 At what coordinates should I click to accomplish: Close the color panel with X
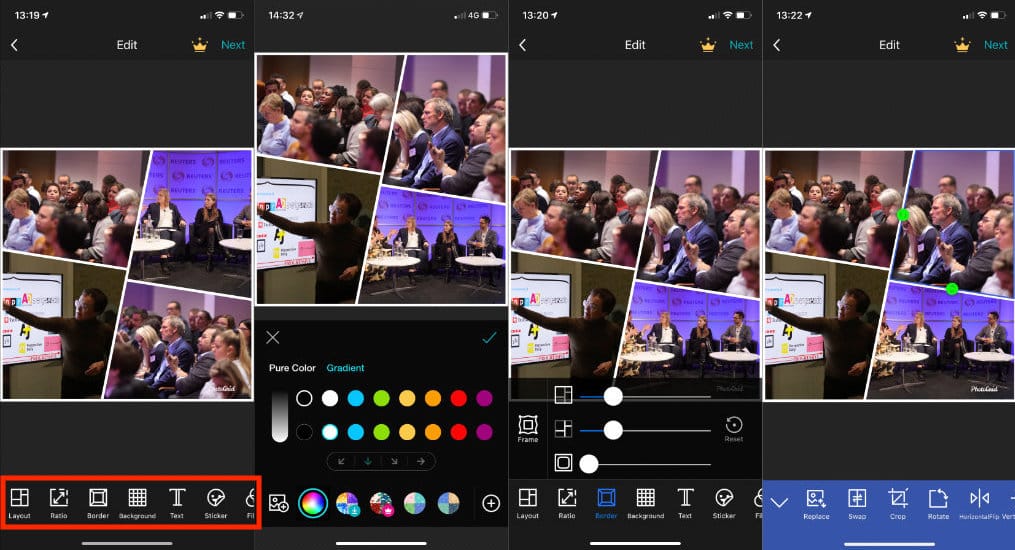[273, 338]
